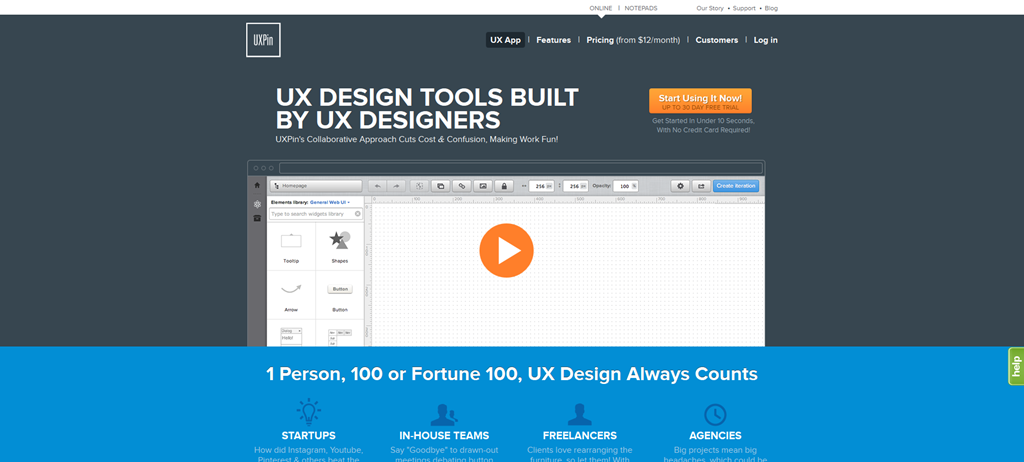Click the height value field in toolbar

[575, 186]
